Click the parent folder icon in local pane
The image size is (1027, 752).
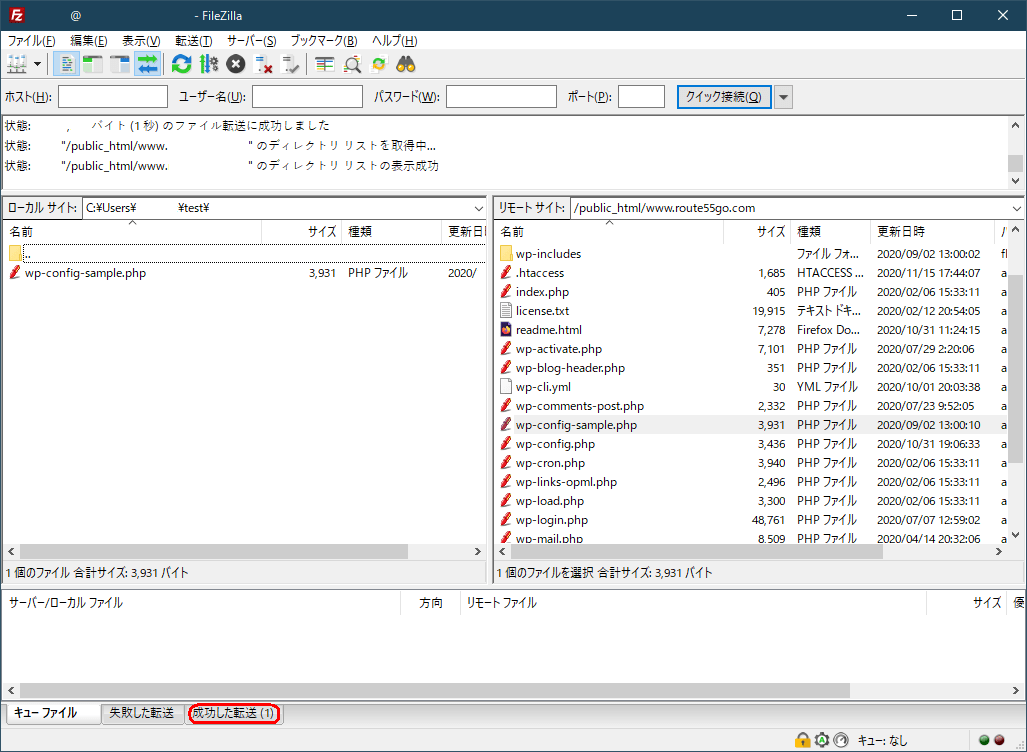pos(16,254)
